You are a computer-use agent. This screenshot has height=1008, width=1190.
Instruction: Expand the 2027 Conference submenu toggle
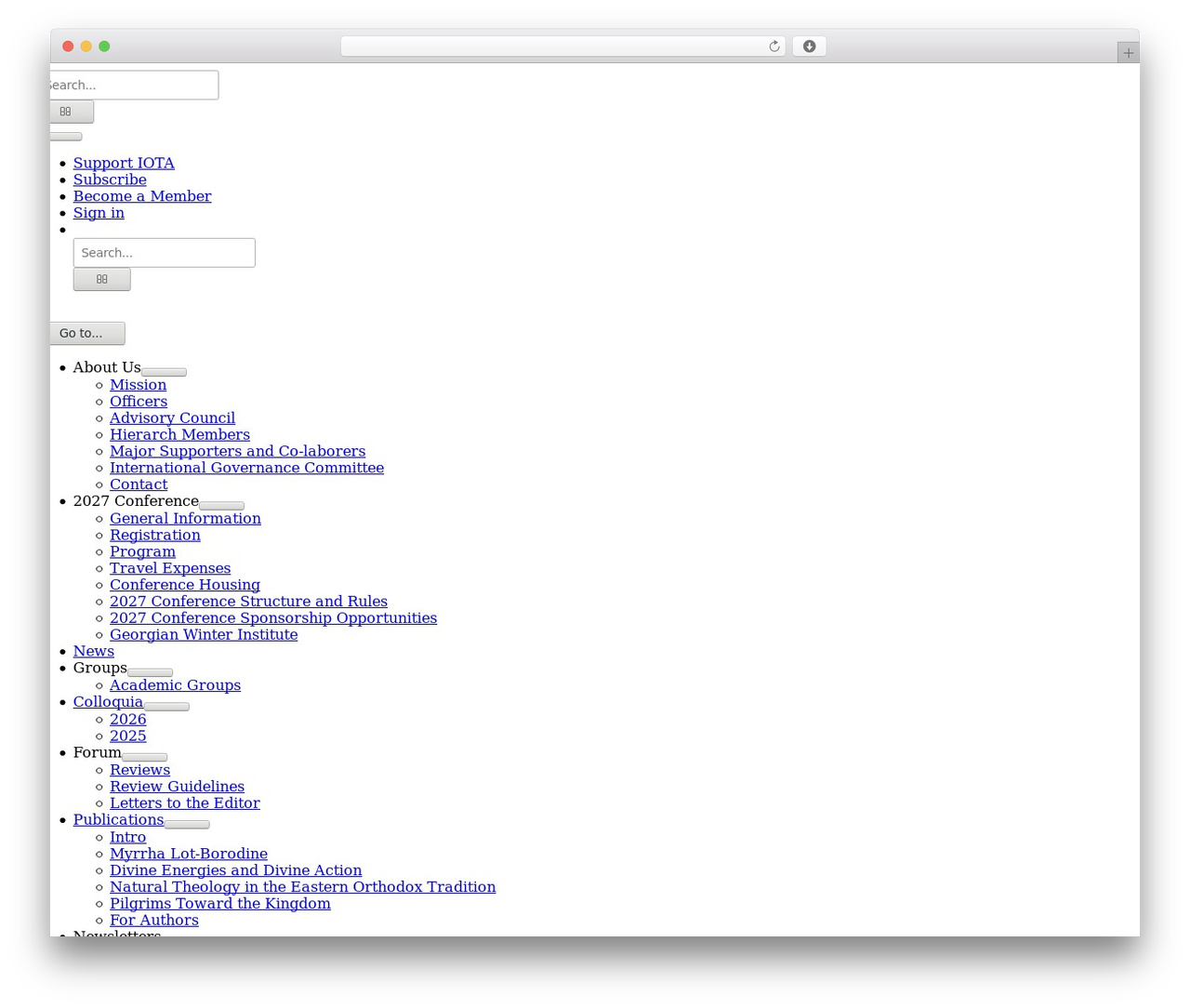(221, 506)
